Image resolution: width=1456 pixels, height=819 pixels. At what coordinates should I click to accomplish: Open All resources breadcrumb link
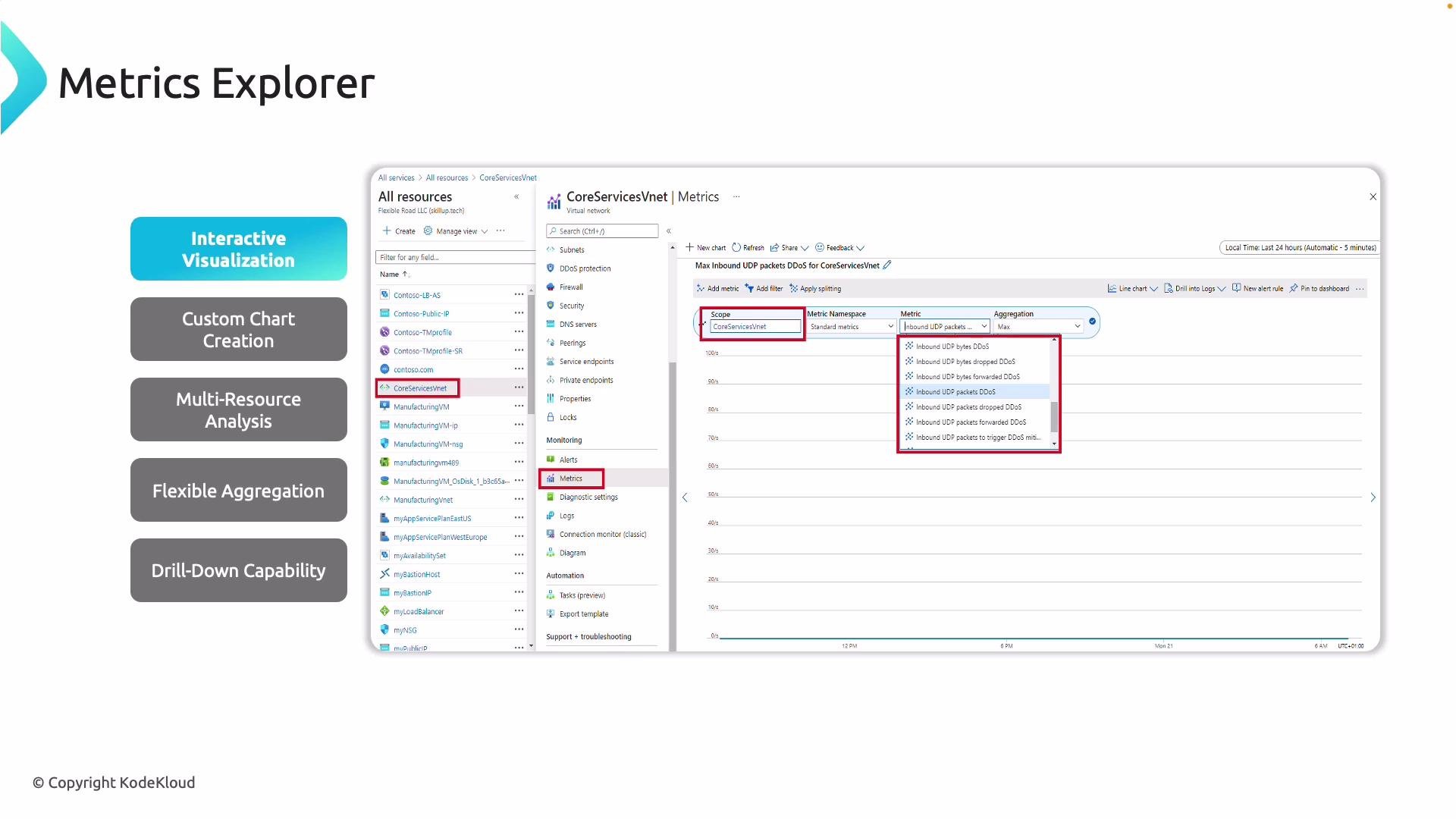tap(447, 178)
